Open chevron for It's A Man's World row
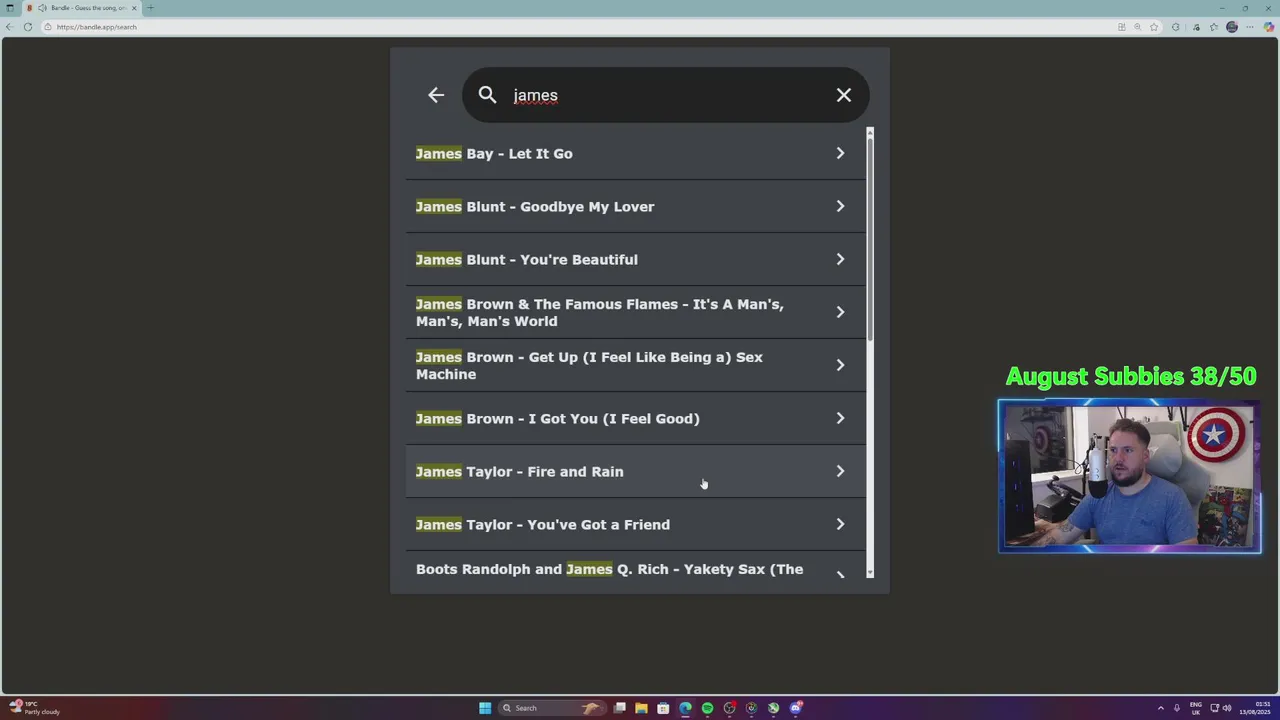This screenshot has height=720, width=1280. (840, 312)
